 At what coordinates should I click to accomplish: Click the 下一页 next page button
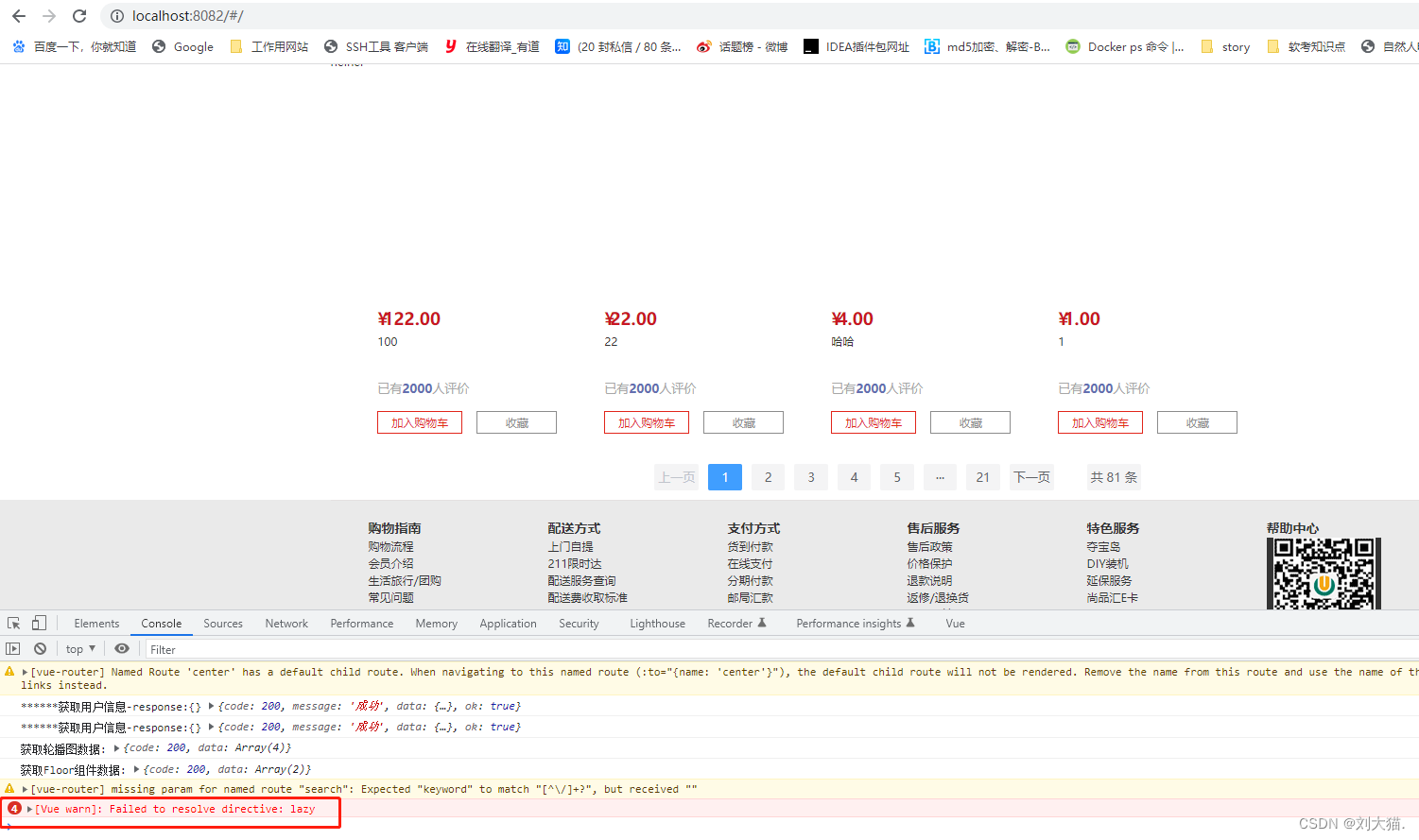[1031, 477]
